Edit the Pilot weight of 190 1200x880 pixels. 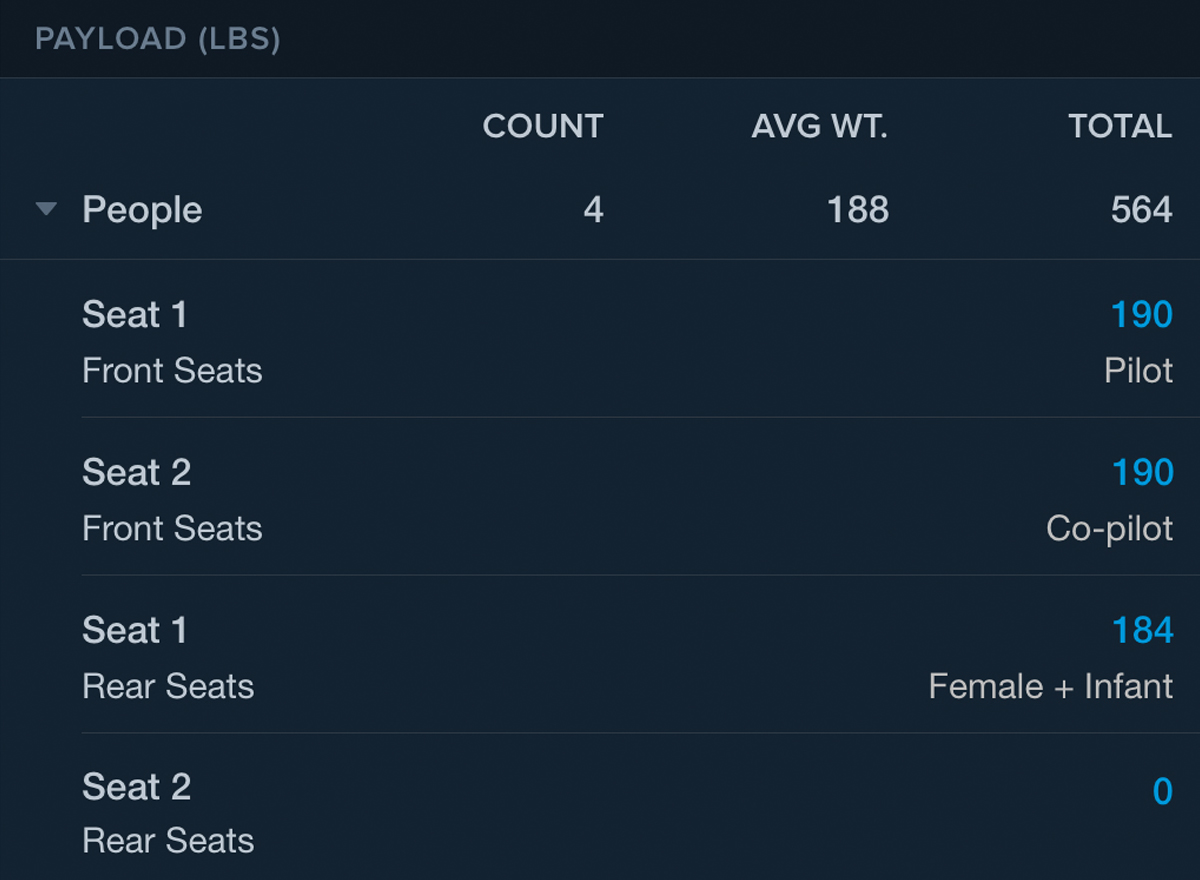[x=1142, y=315]
